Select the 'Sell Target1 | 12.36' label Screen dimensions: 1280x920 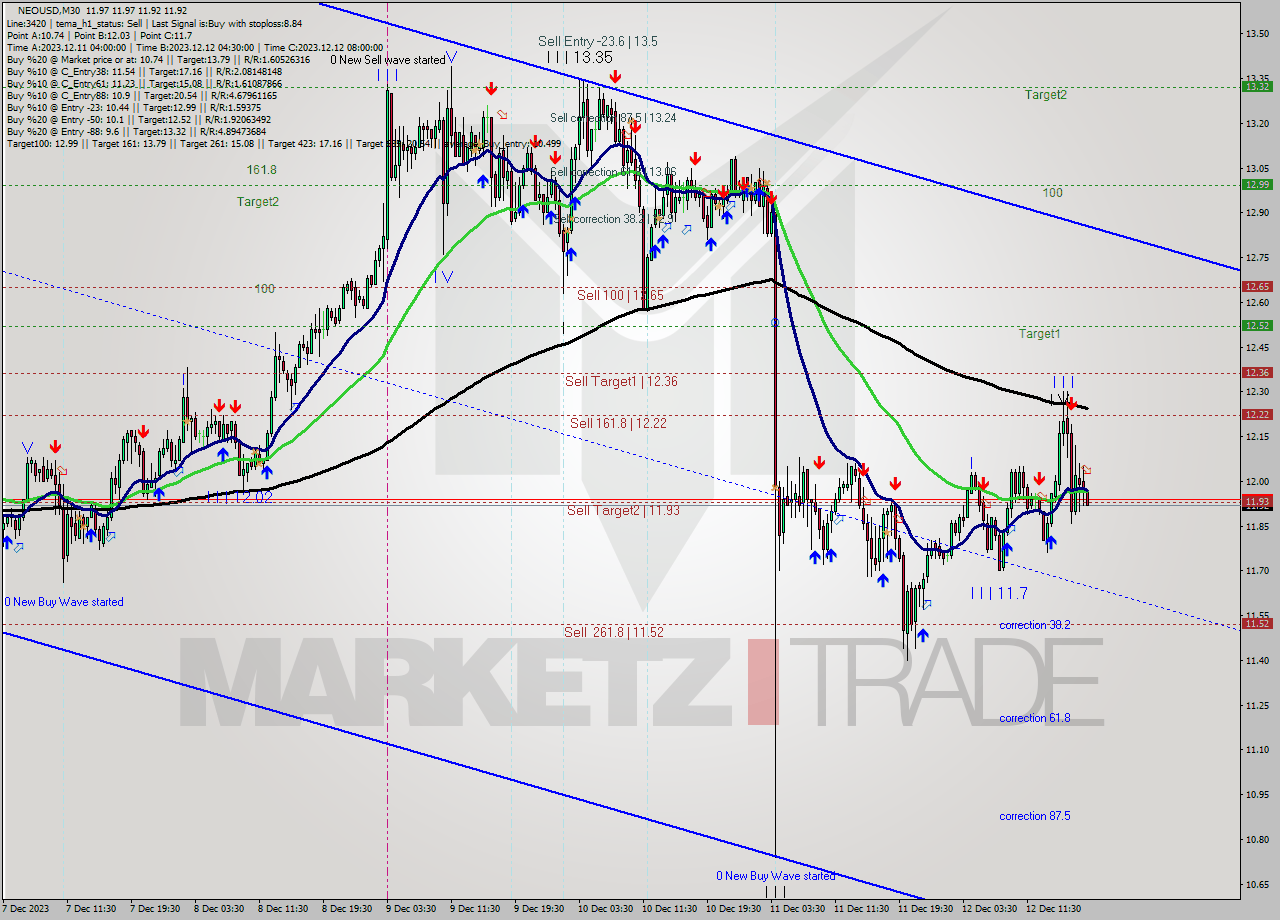[x=621, y=381]
